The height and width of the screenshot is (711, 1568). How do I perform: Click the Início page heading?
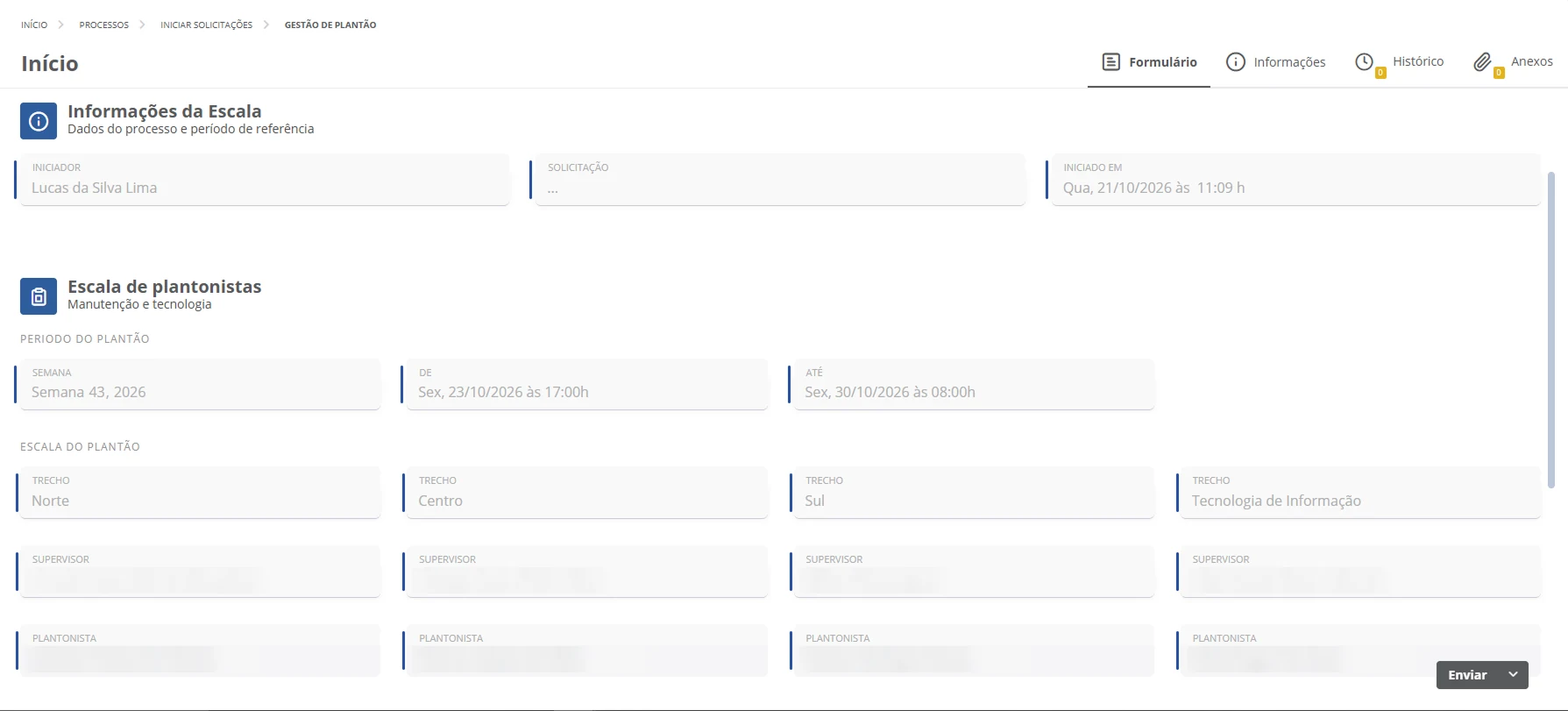[x=50, y=63]
